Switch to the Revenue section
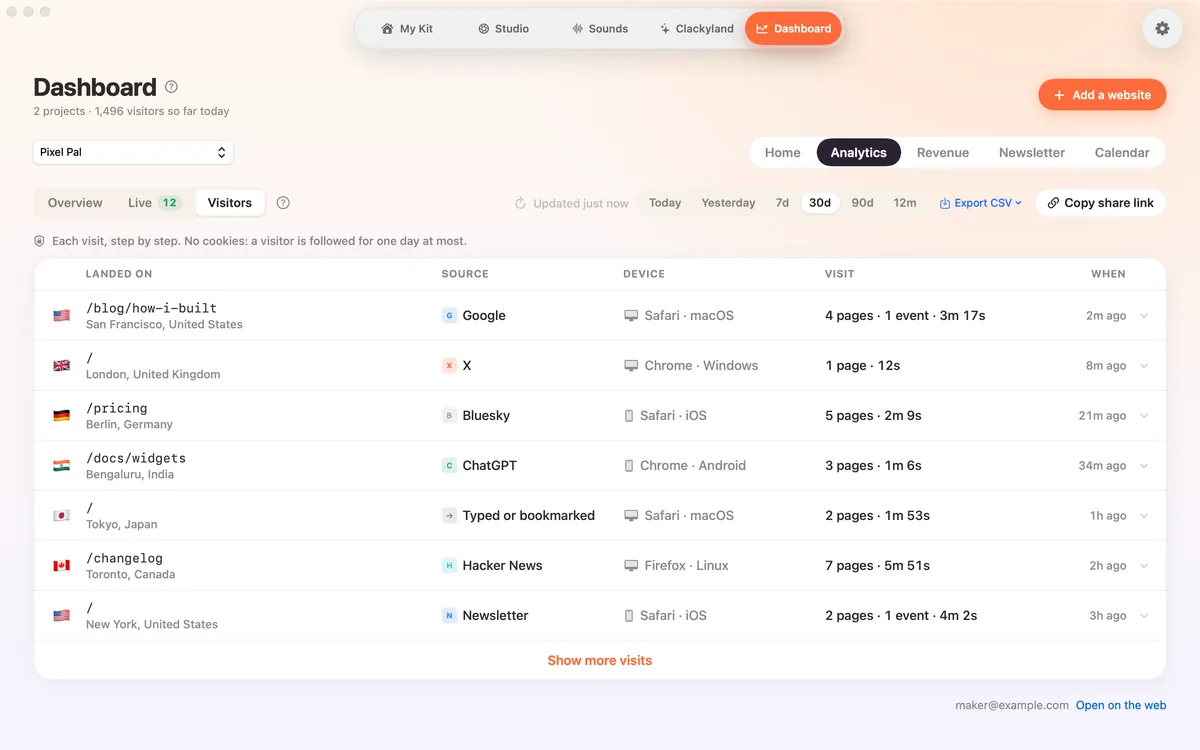Screen dimensions: 1200x750 pyautogui.click(x=943, y=153)
